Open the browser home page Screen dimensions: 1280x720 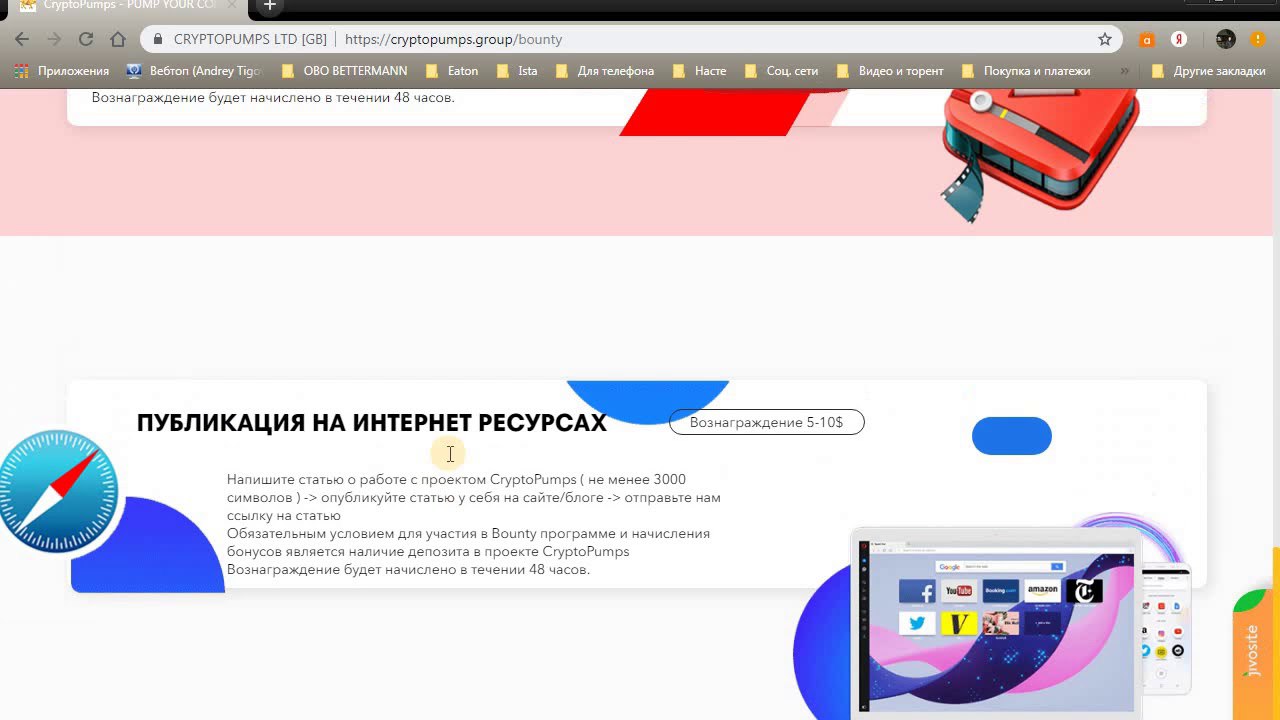pos(118,39)
